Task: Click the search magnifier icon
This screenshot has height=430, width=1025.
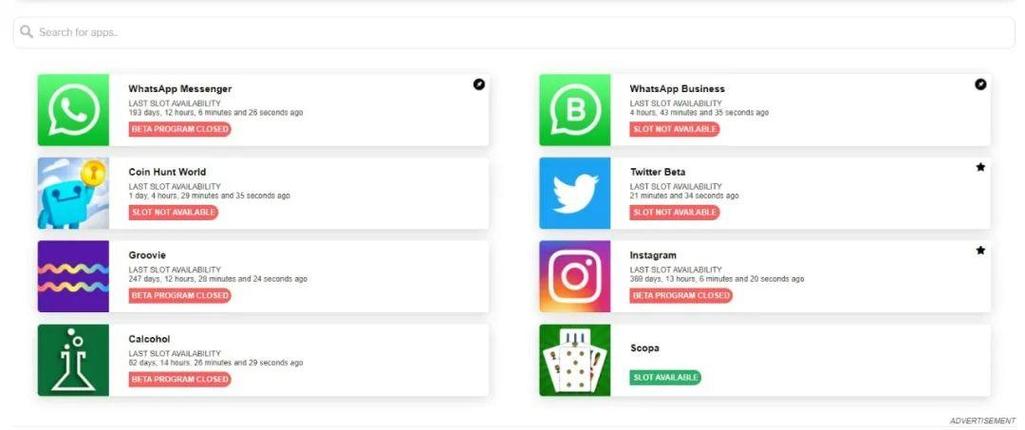Action: click(27, 31)
